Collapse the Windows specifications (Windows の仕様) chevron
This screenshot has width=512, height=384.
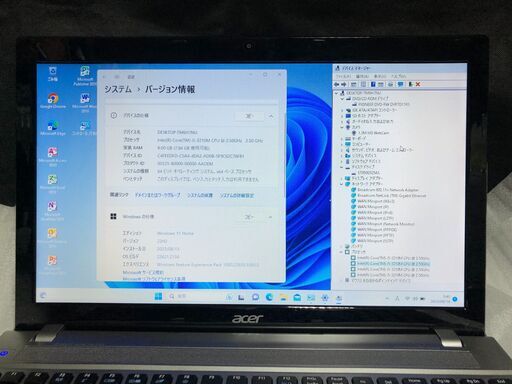pyautogui.click(x=270, y=217)
